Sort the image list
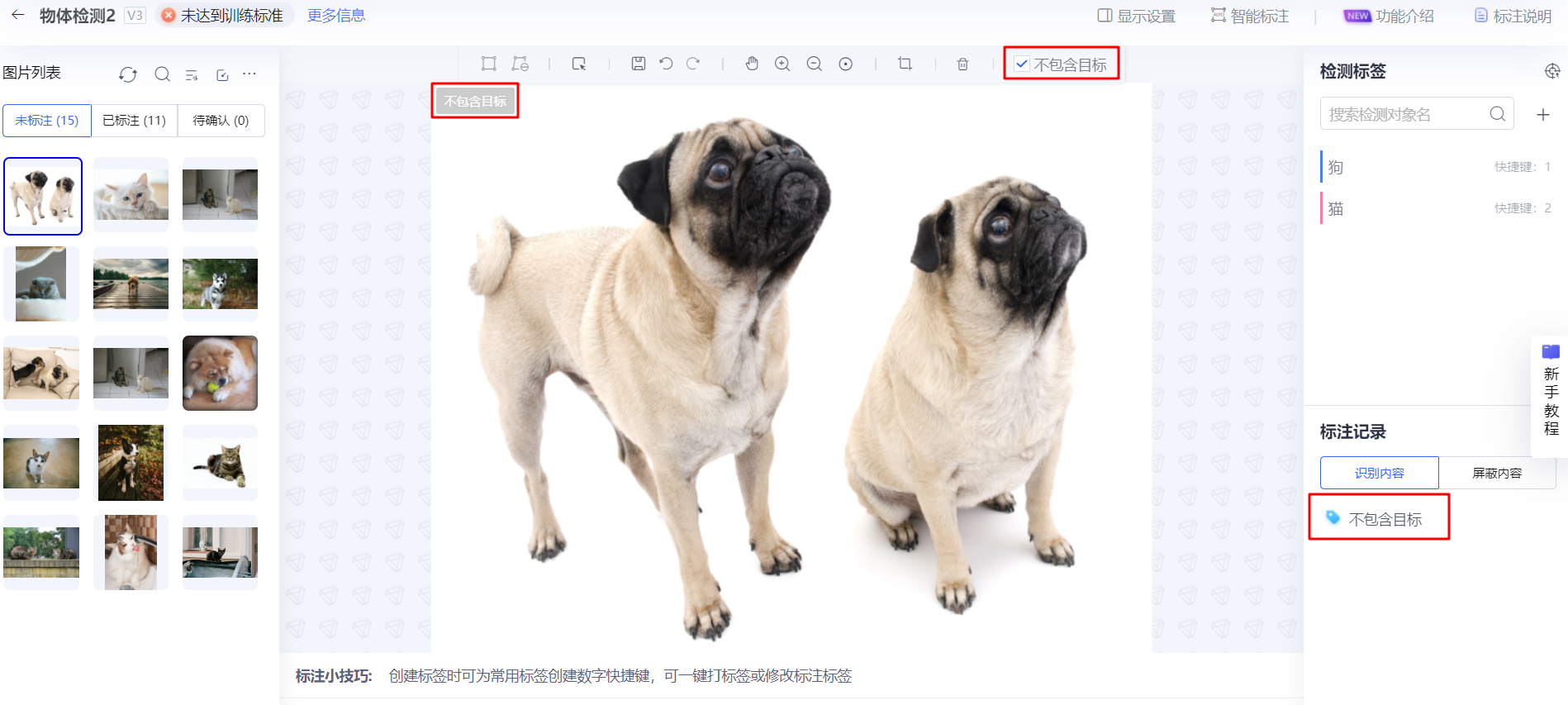The width and height of the screenshot is (1568, 705). click(192, 75)
